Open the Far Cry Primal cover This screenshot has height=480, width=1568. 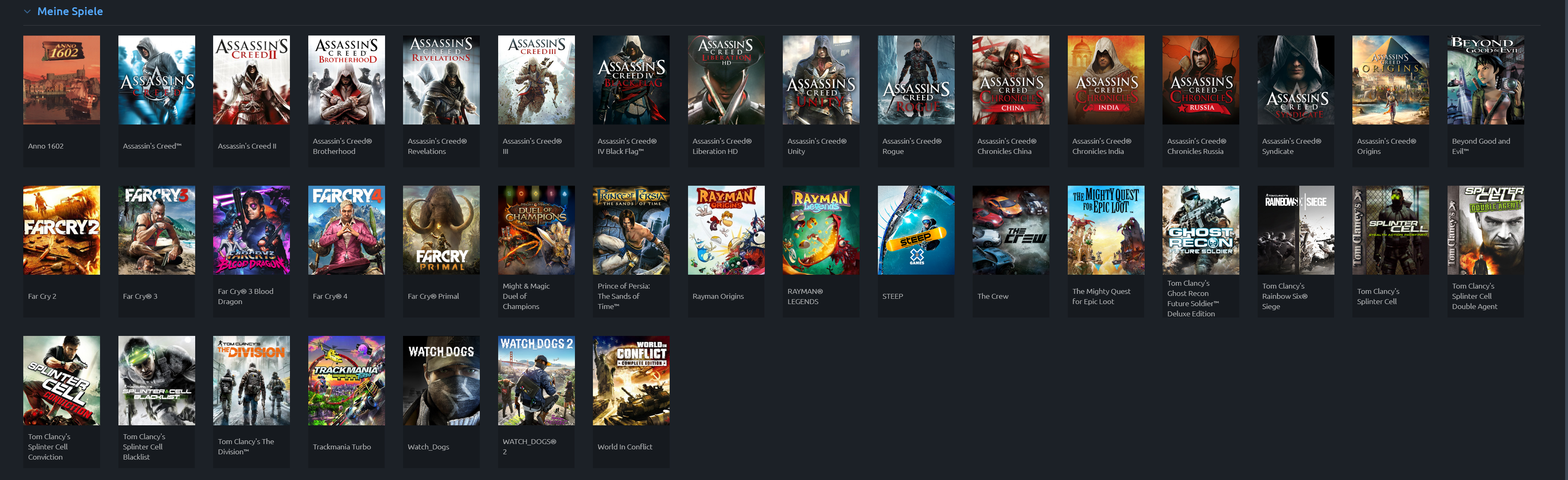click(x=441, y=229)
